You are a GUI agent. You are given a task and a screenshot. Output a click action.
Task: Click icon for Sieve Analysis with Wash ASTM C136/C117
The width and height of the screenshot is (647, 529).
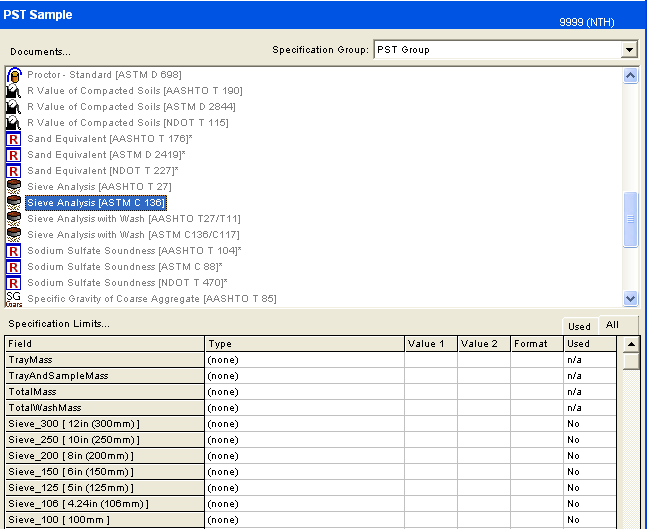[x=14, y=235]
